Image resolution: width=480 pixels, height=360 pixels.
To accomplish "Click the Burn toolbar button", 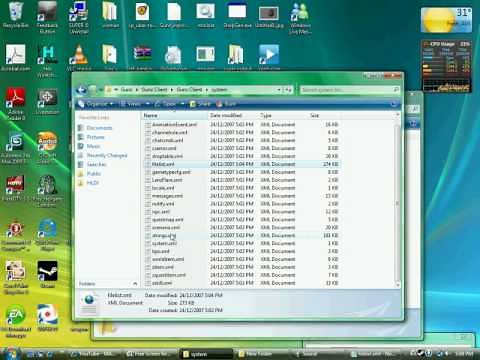I will click(227, 104).
